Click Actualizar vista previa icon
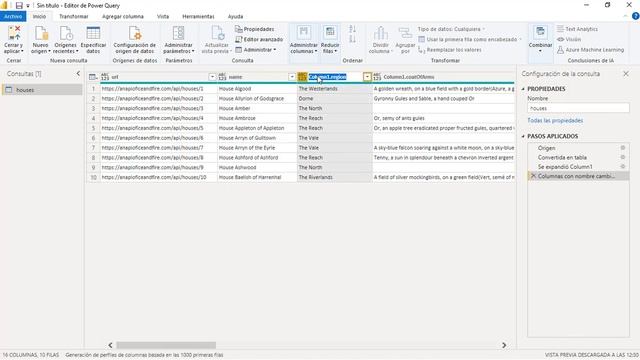Screen dimensions: 640x360 [x=217, y=33]
